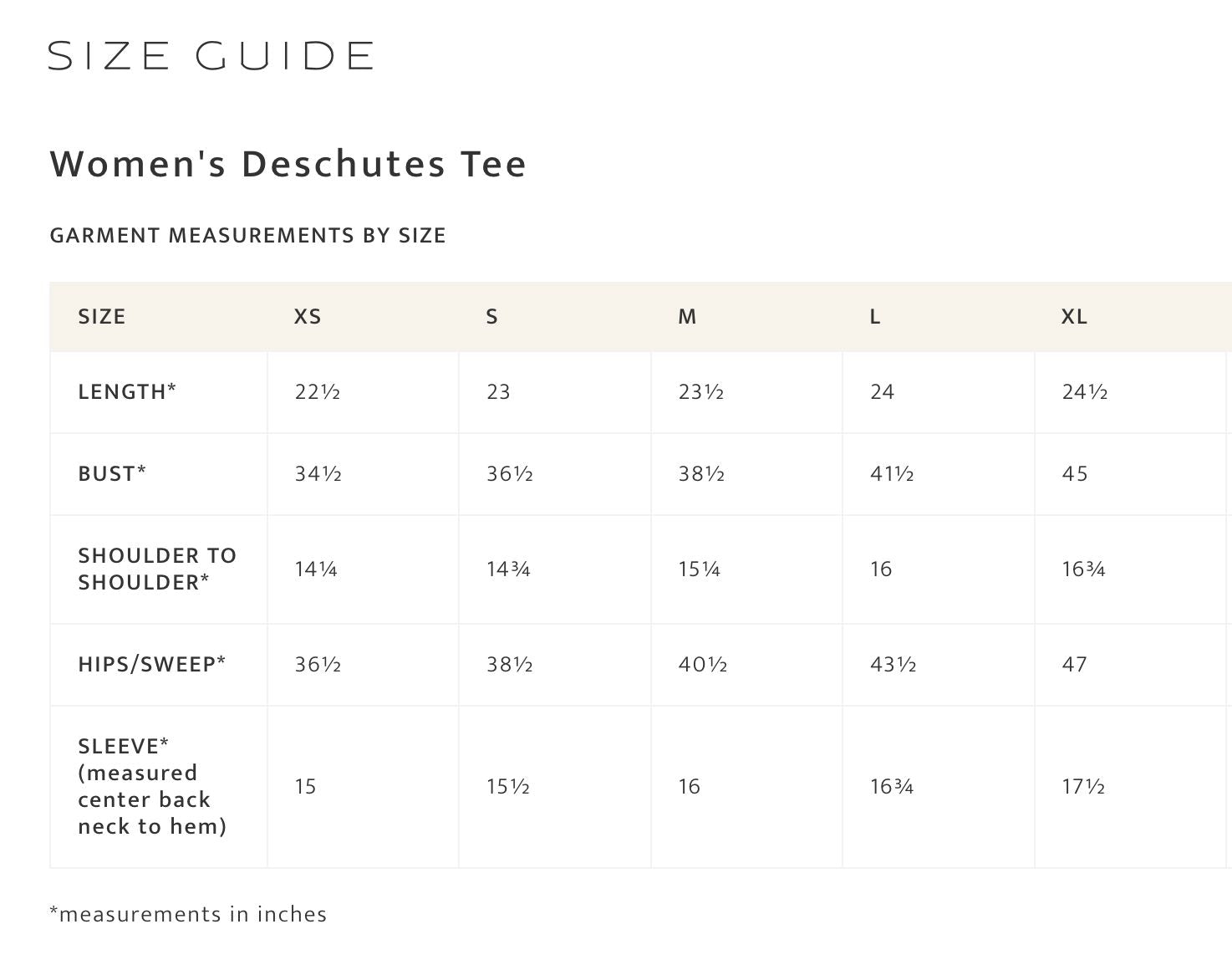Click the SIZE GUIDE heading

click(211, 56)
